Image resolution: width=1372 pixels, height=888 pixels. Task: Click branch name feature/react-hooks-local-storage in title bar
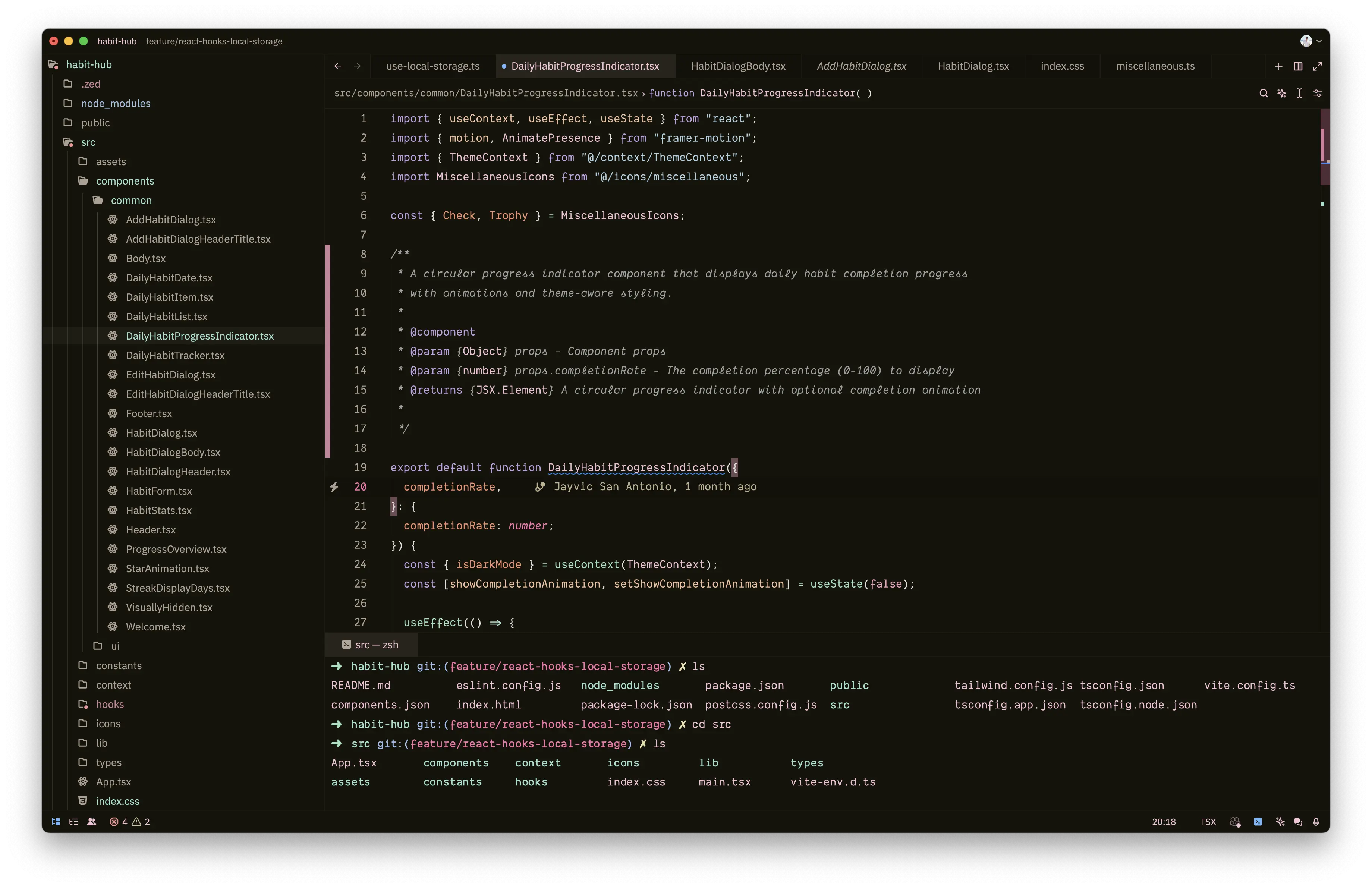click(214, 41)
